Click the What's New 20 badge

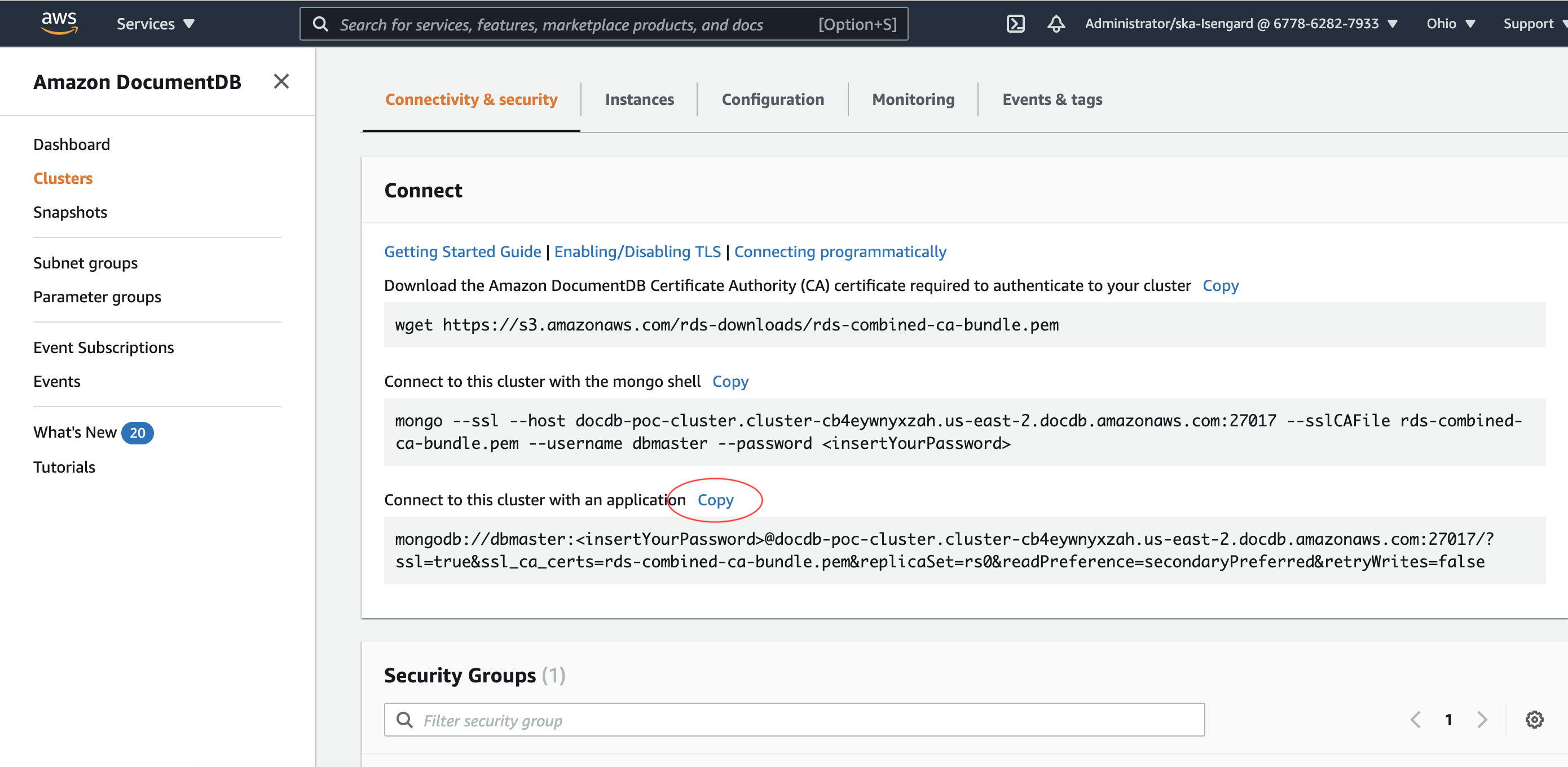[138, 433]
